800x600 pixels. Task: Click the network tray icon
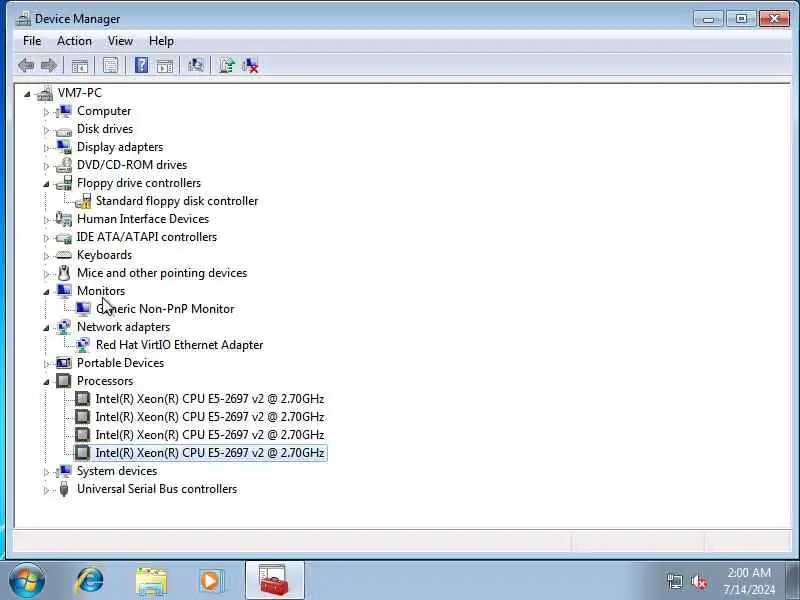674,582
